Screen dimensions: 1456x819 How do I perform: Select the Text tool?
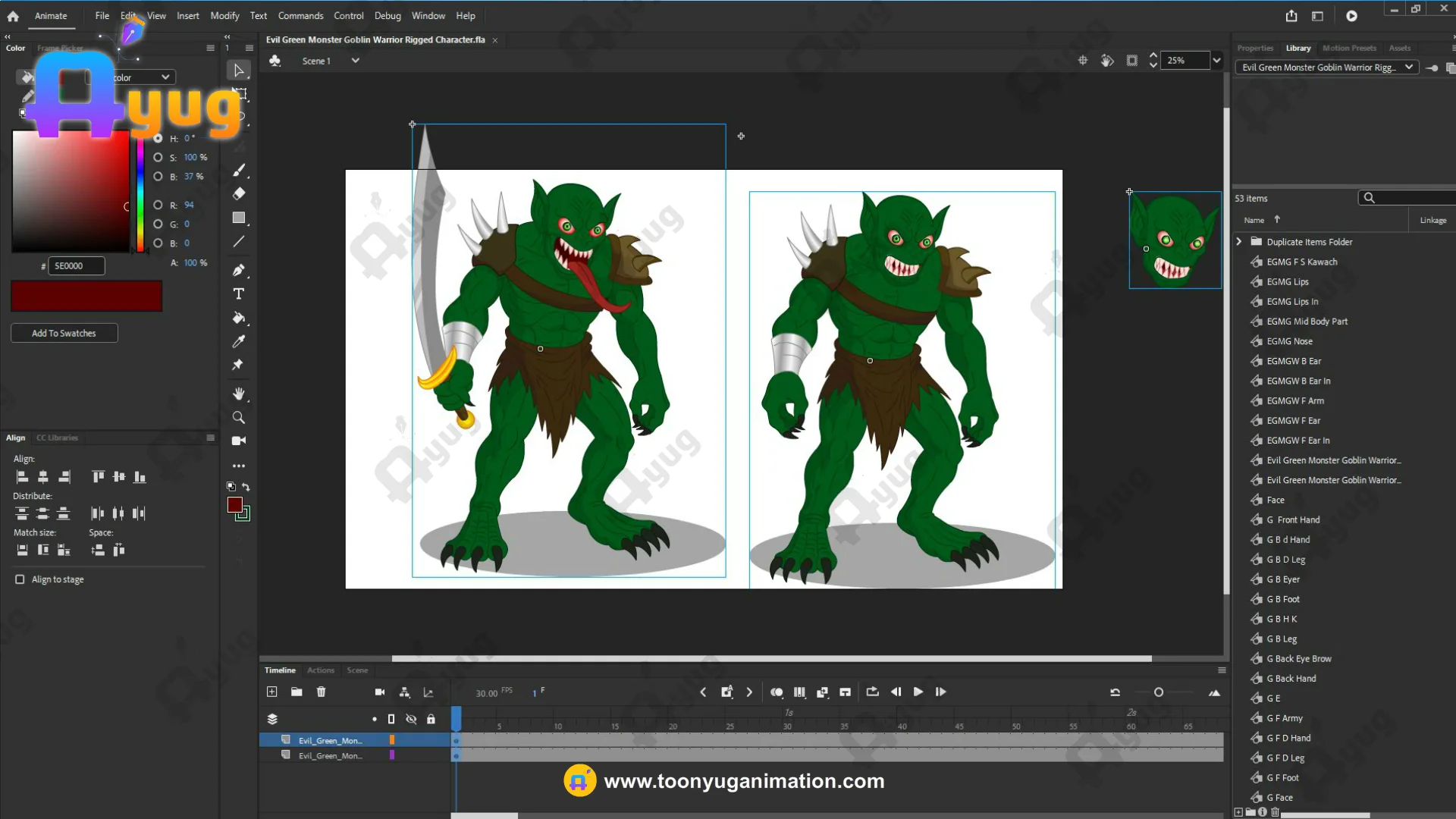pos(239,294)
